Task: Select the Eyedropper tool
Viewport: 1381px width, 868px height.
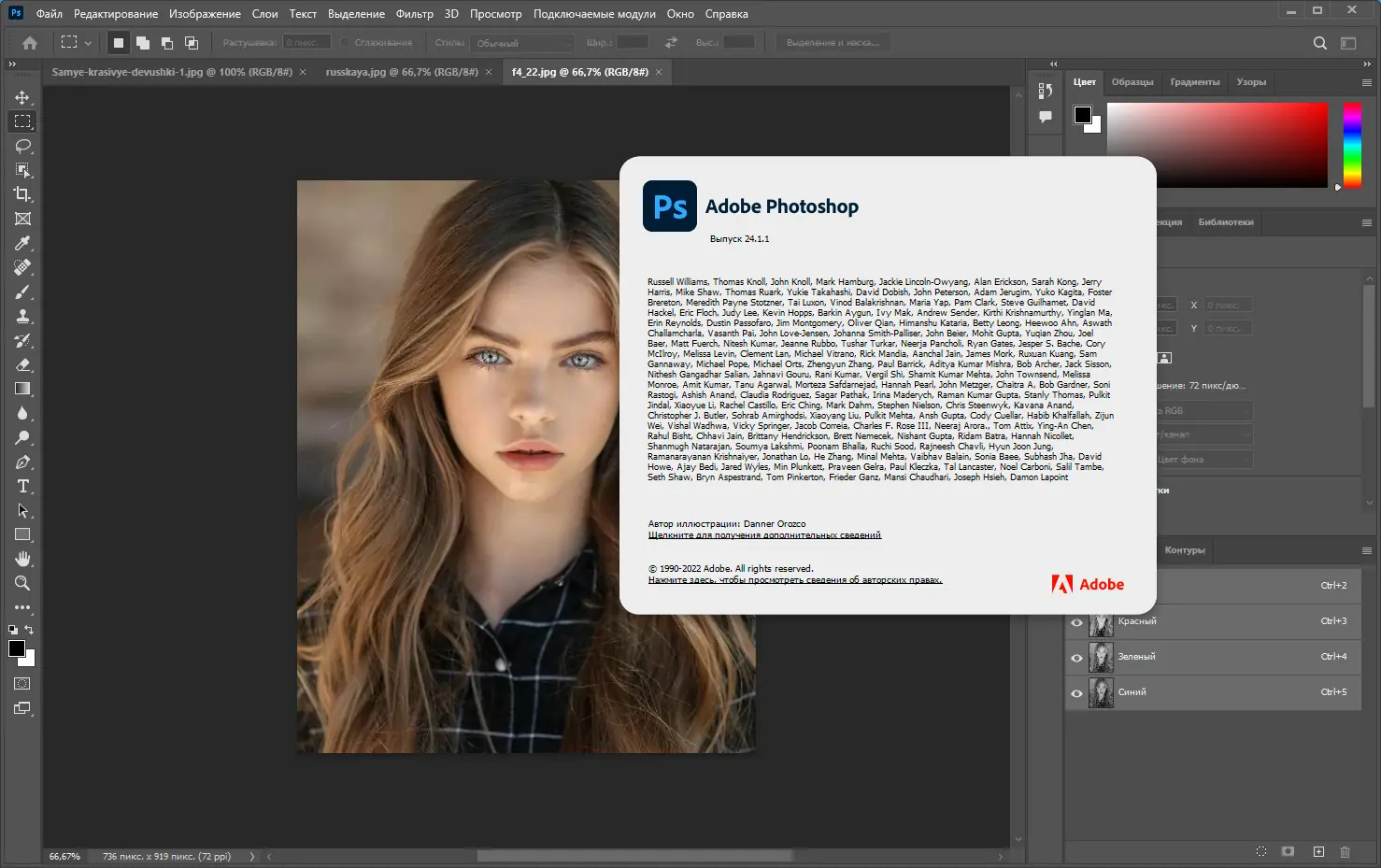Action: pos(22,243)
